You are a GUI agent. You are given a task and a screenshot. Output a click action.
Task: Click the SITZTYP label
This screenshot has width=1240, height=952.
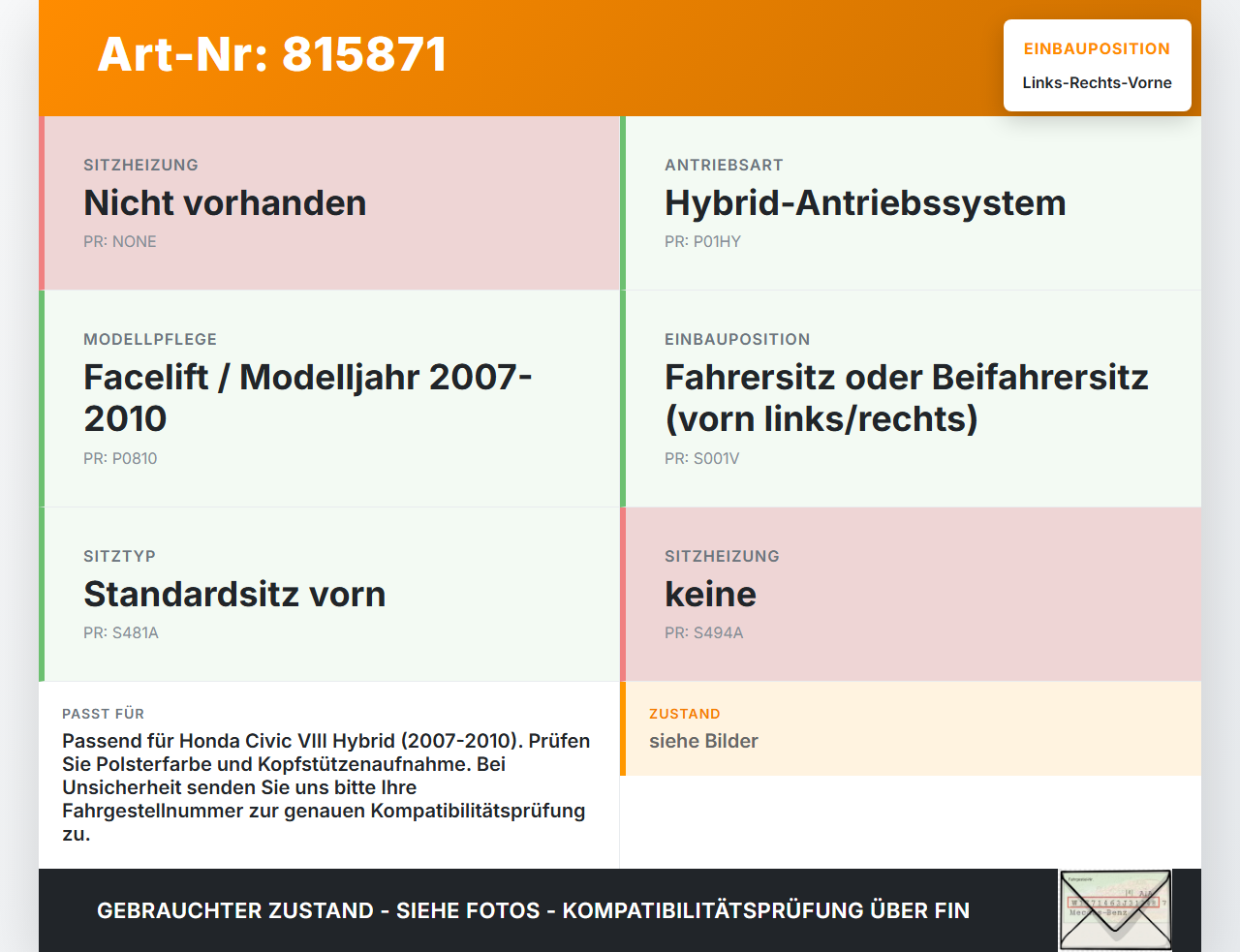[x=119, y=557]
